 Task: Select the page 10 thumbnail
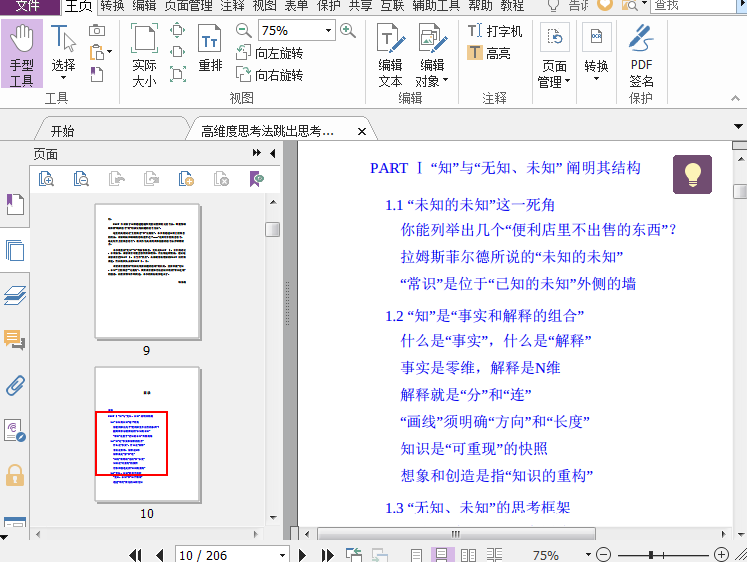[147, 434]
